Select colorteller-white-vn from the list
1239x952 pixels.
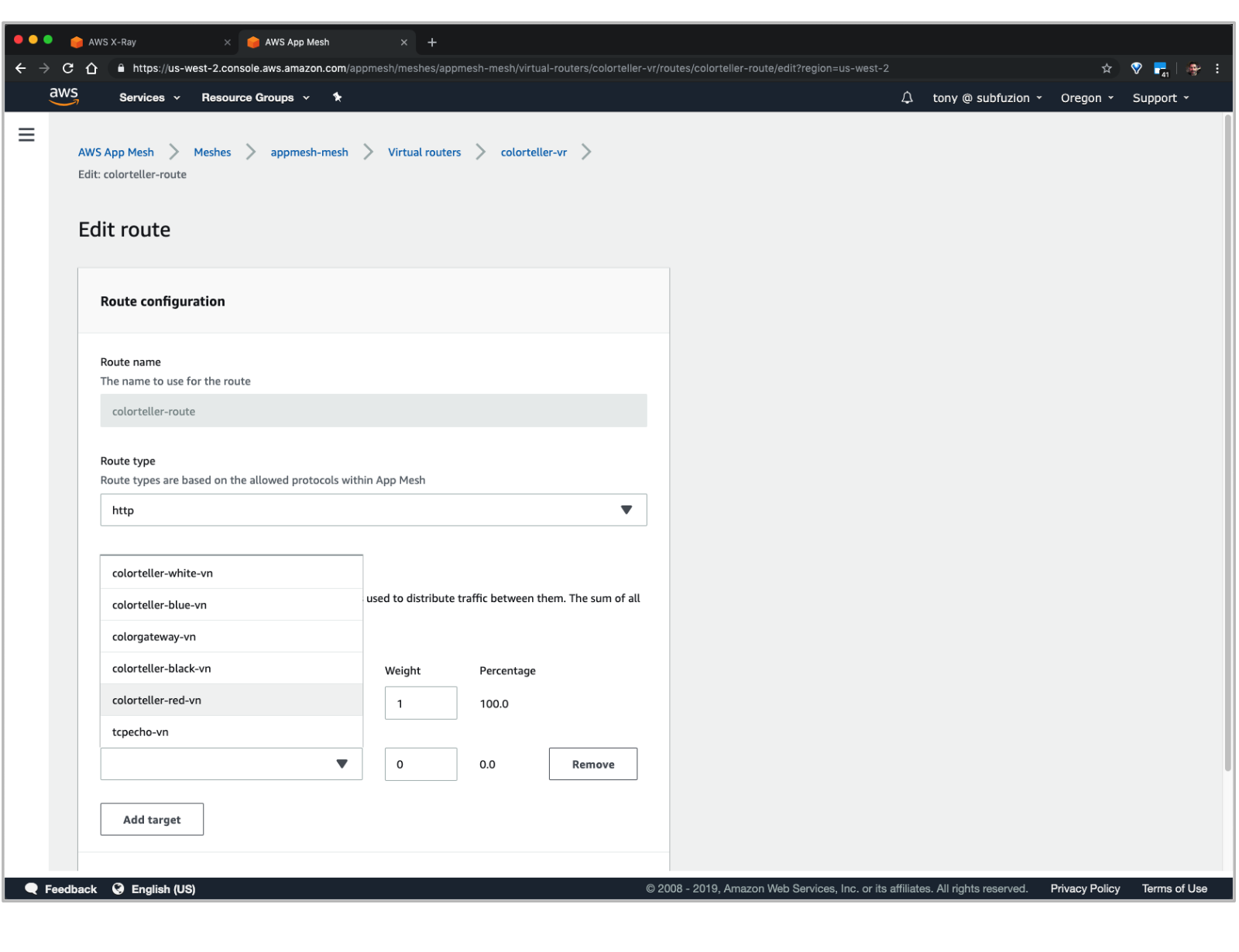[x=232, y=573]
